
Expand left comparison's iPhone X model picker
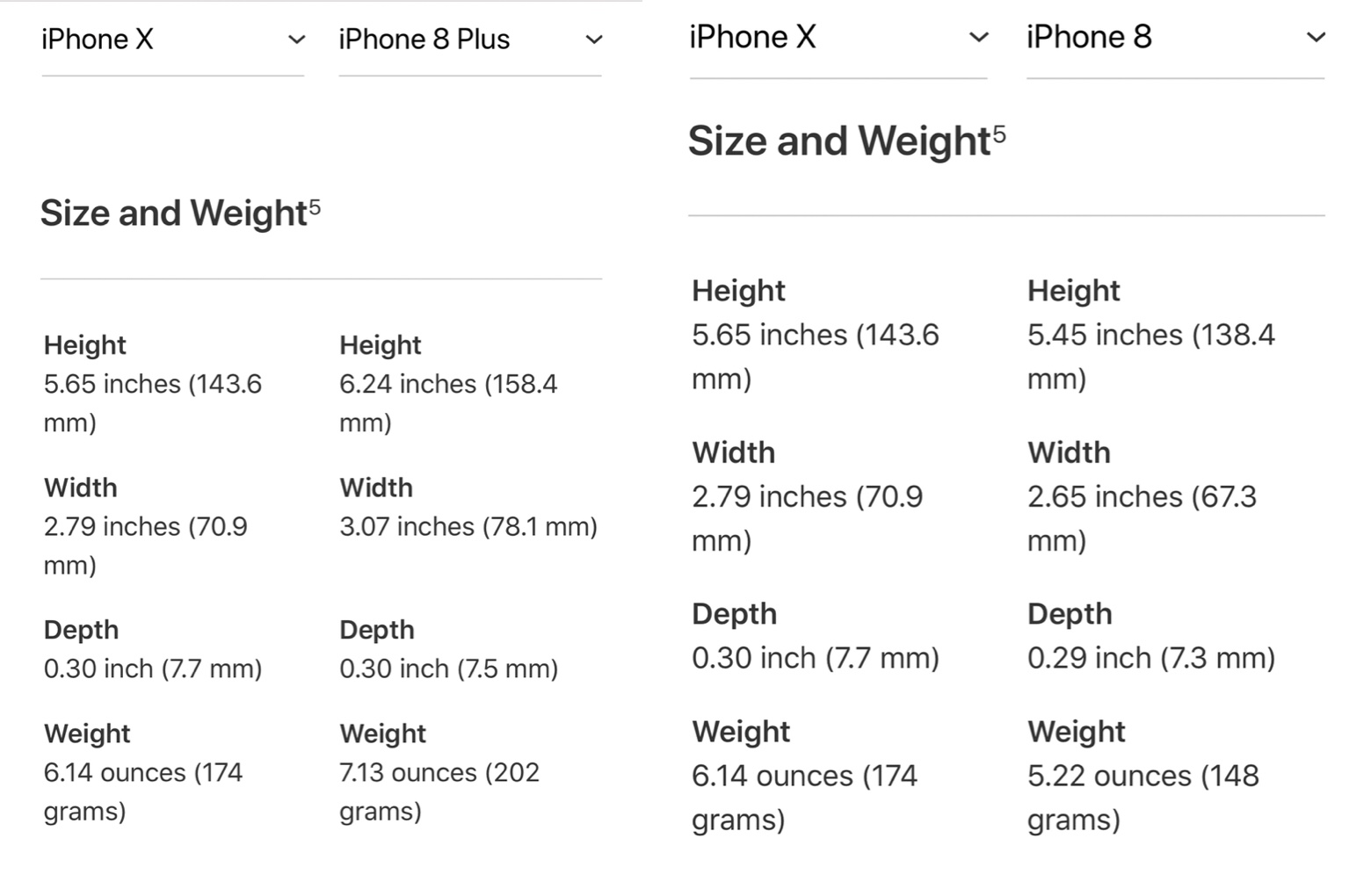tap(172, 40)
